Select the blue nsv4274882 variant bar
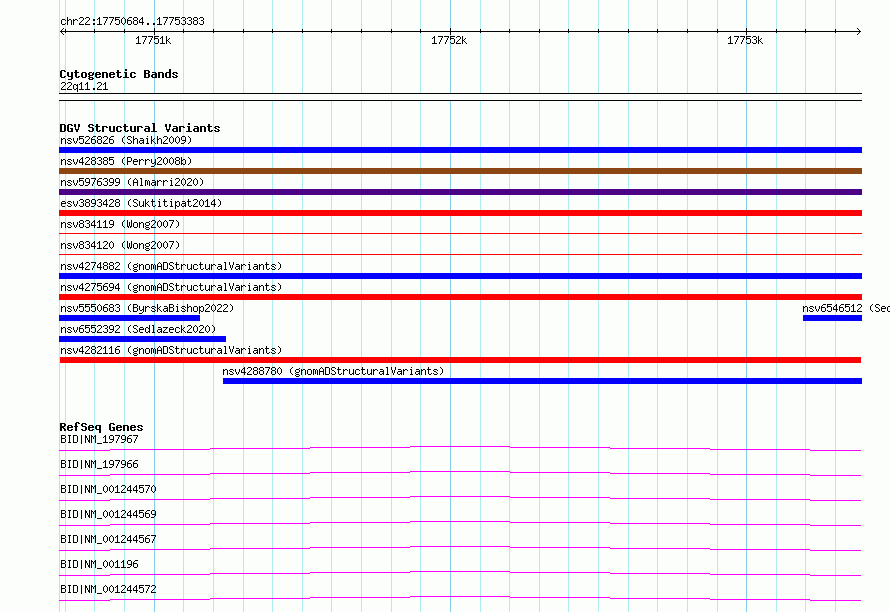Viewport: 890px width, 612px height. click(460, 276)
